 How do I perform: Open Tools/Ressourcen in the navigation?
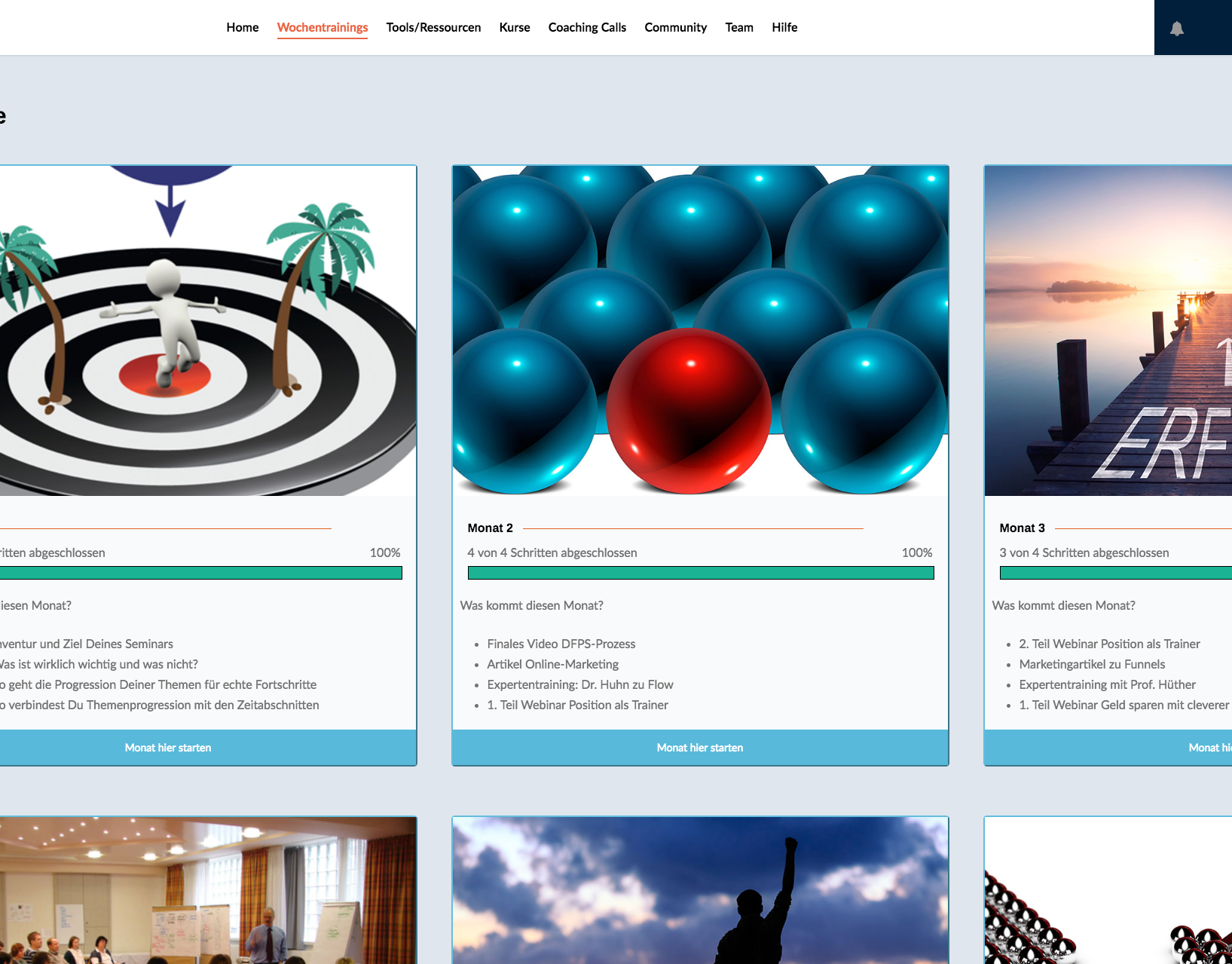[x=433, y=27]
